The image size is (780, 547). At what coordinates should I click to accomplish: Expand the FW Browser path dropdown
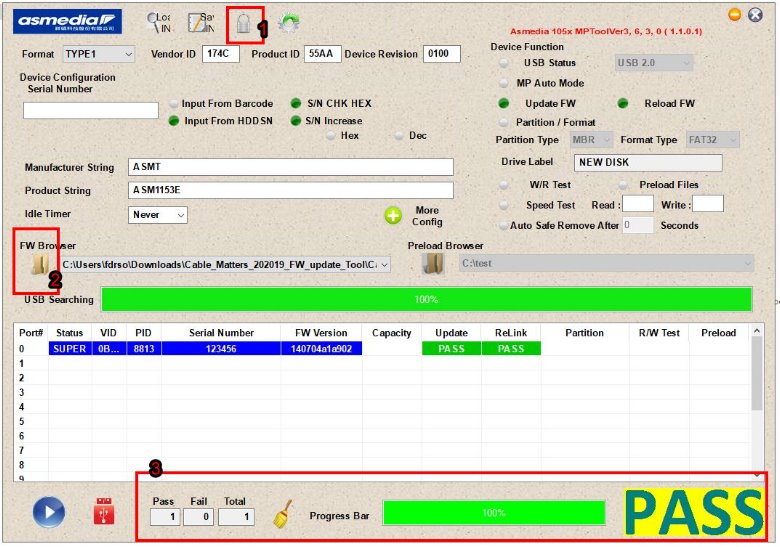385,265
